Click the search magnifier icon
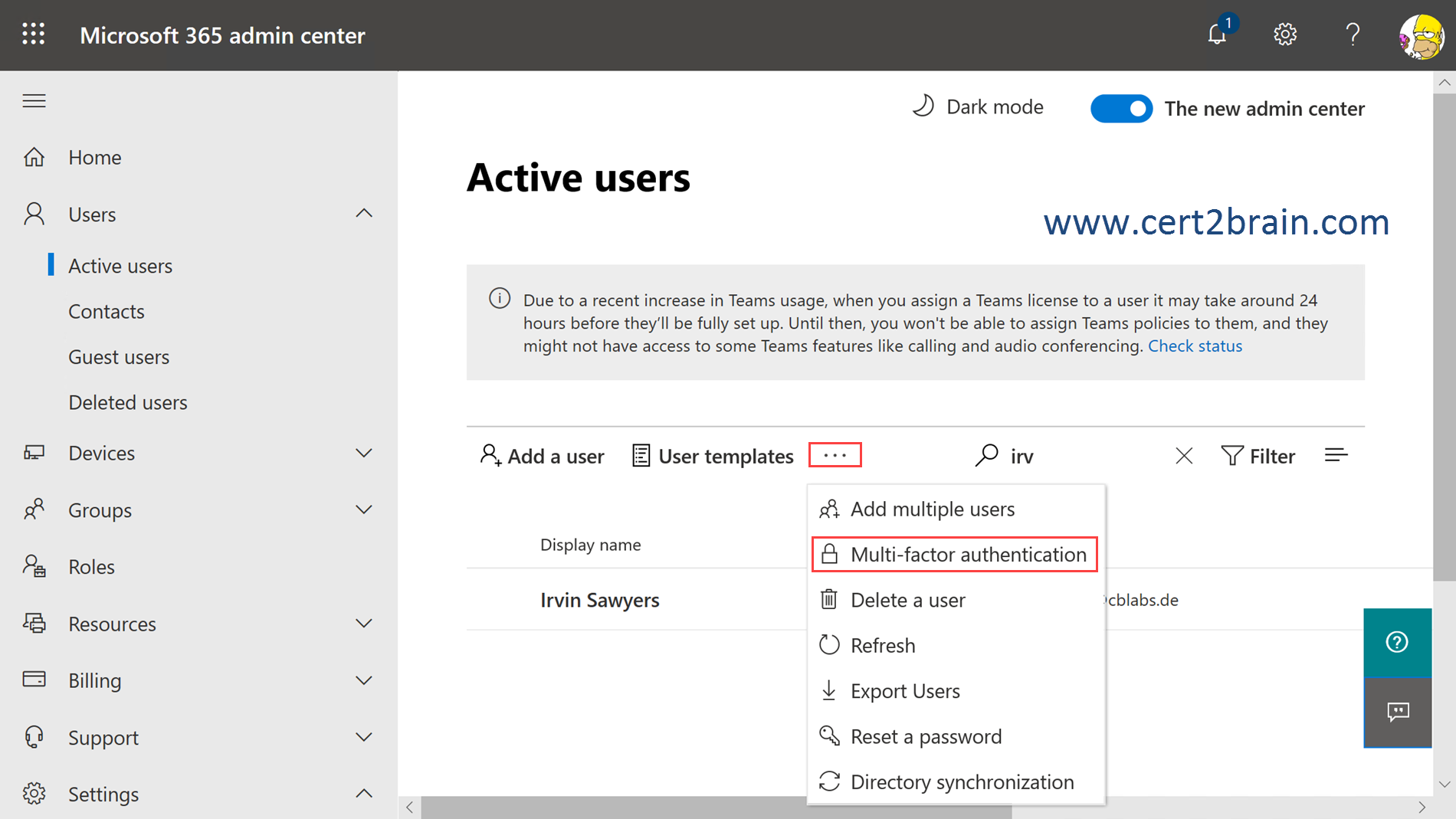 [x=986, y=455]
